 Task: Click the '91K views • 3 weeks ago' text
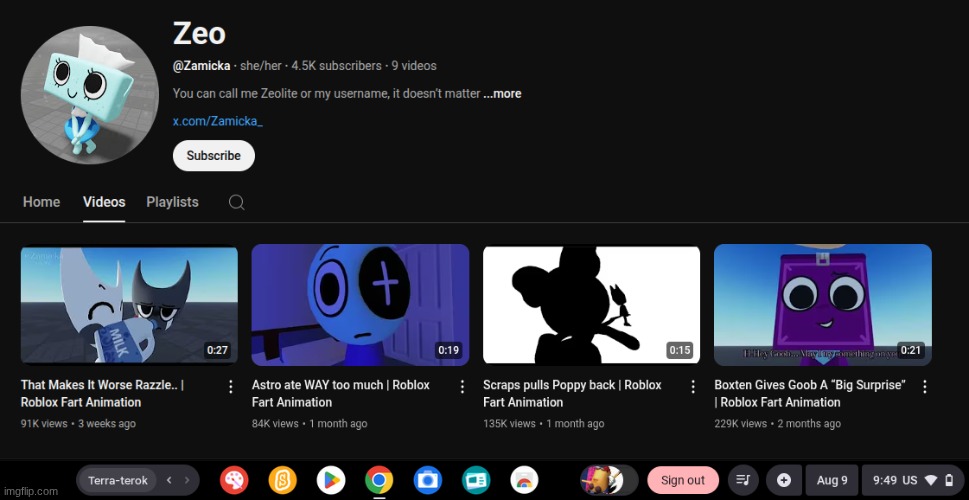click(x=78, y=424)
